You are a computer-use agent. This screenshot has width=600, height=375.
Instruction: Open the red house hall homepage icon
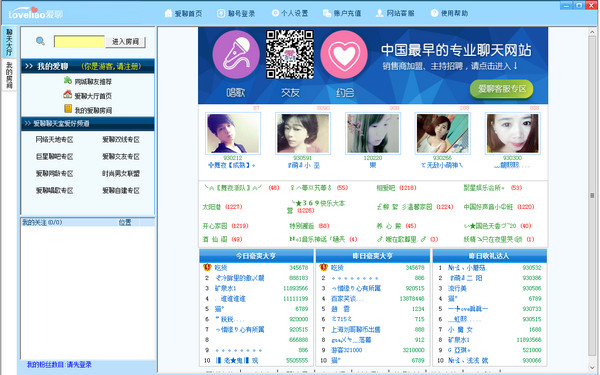point(68,94)
